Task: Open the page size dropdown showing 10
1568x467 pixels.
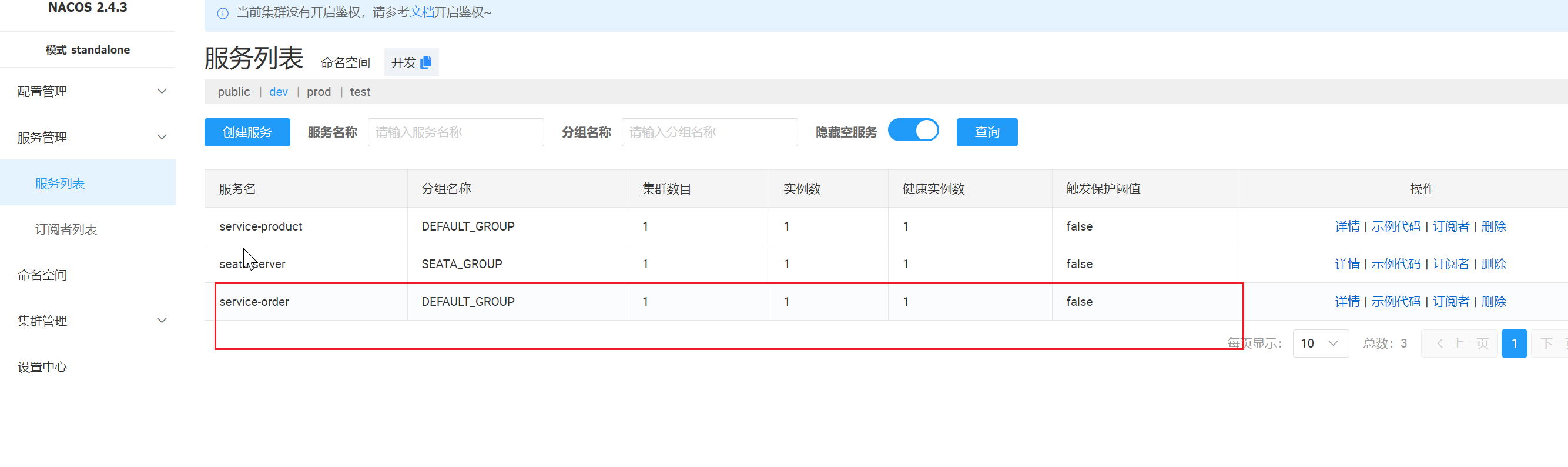Action: 1320,343
